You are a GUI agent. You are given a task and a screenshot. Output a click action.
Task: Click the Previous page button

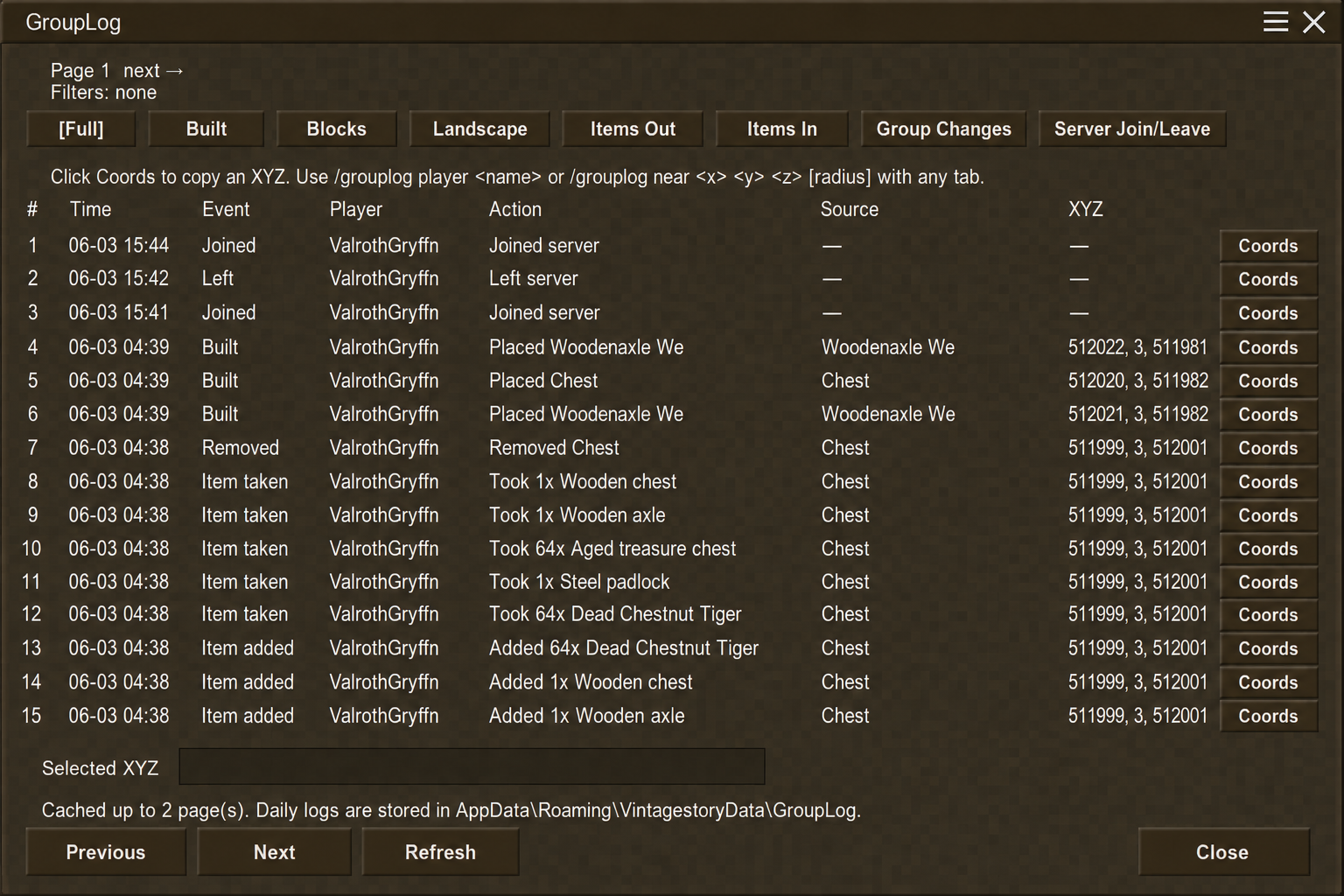106,852
